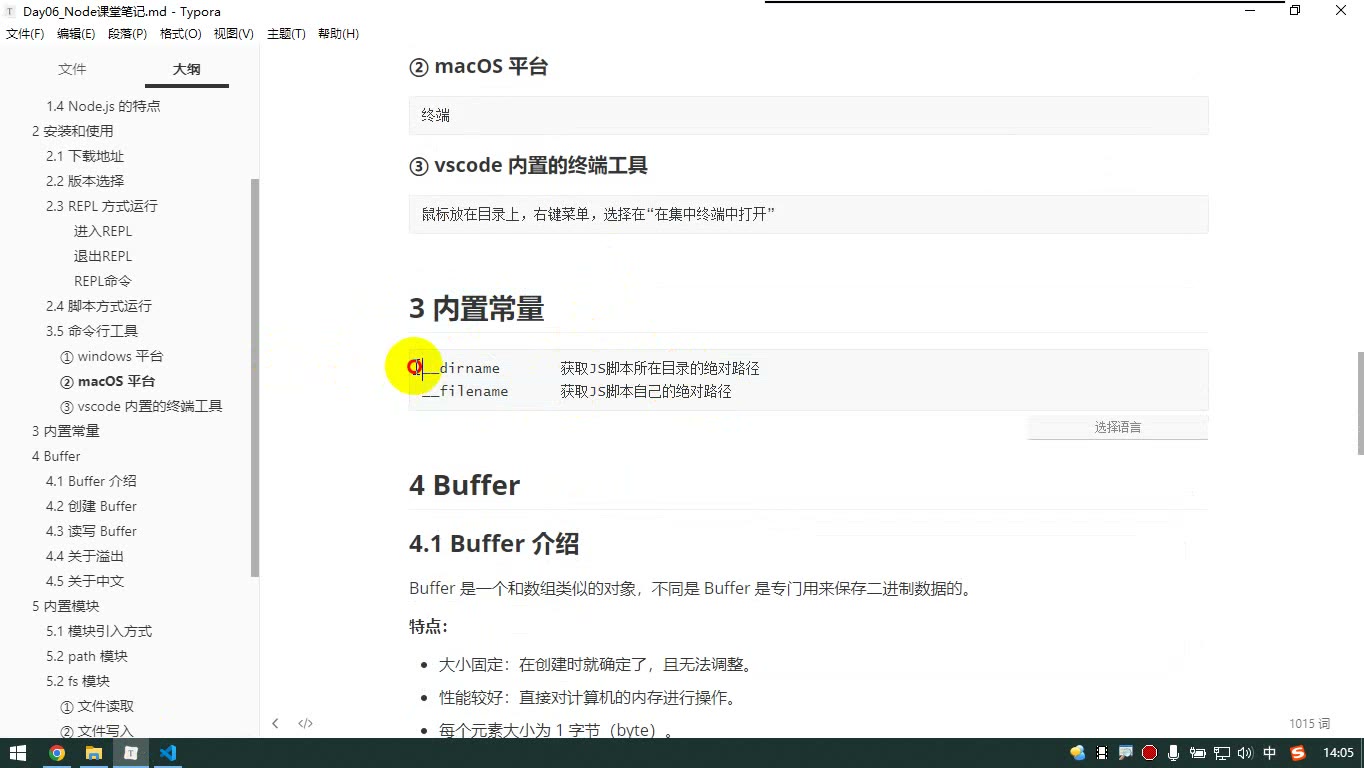This screenshot has width=1364, height=768.
Task: Click the Sogou input method tray icon
Action: click(1298, 753)
